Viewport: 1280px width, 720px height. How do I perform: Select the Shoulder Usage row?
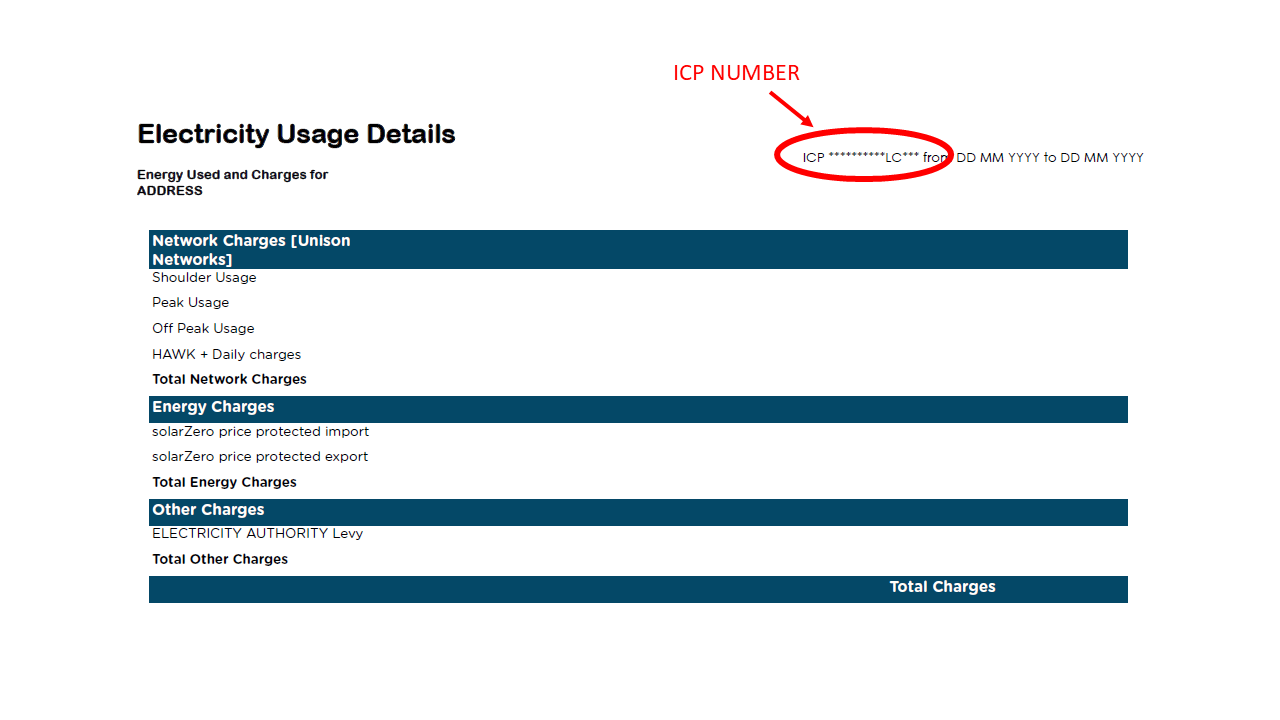tap(204, 278)
